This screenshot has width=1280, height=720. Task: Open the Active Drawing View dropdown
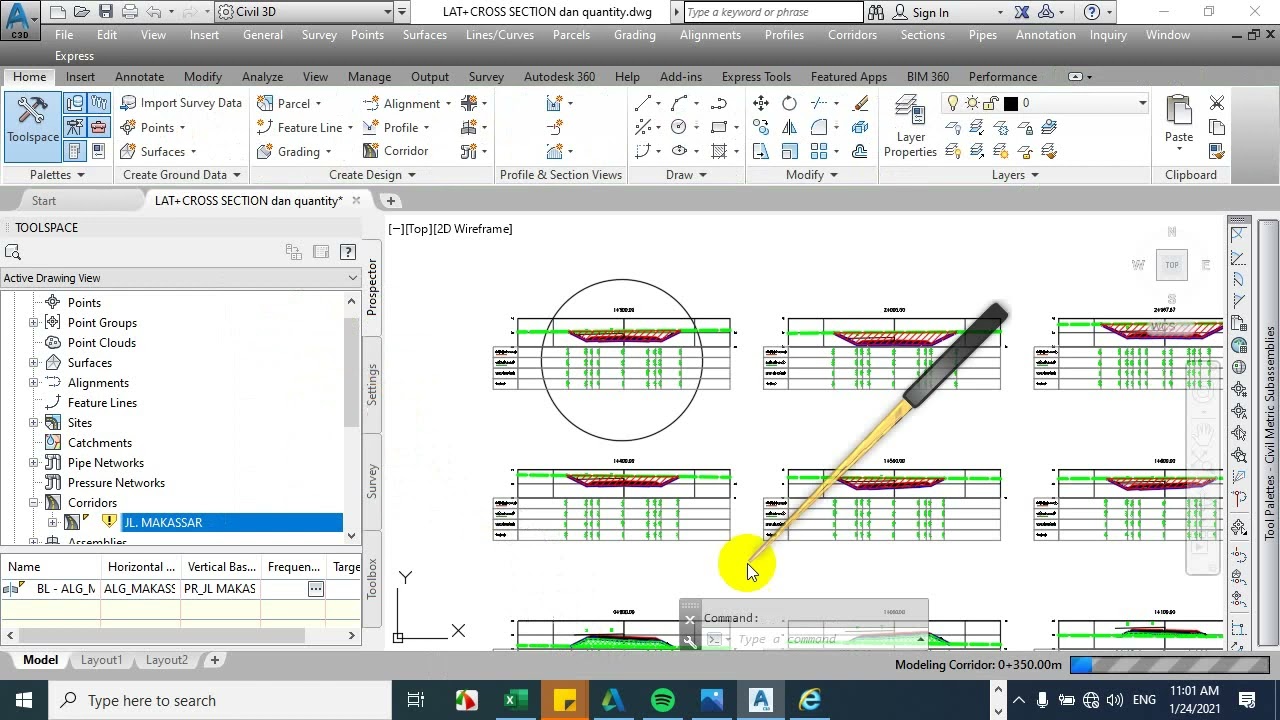180,278
